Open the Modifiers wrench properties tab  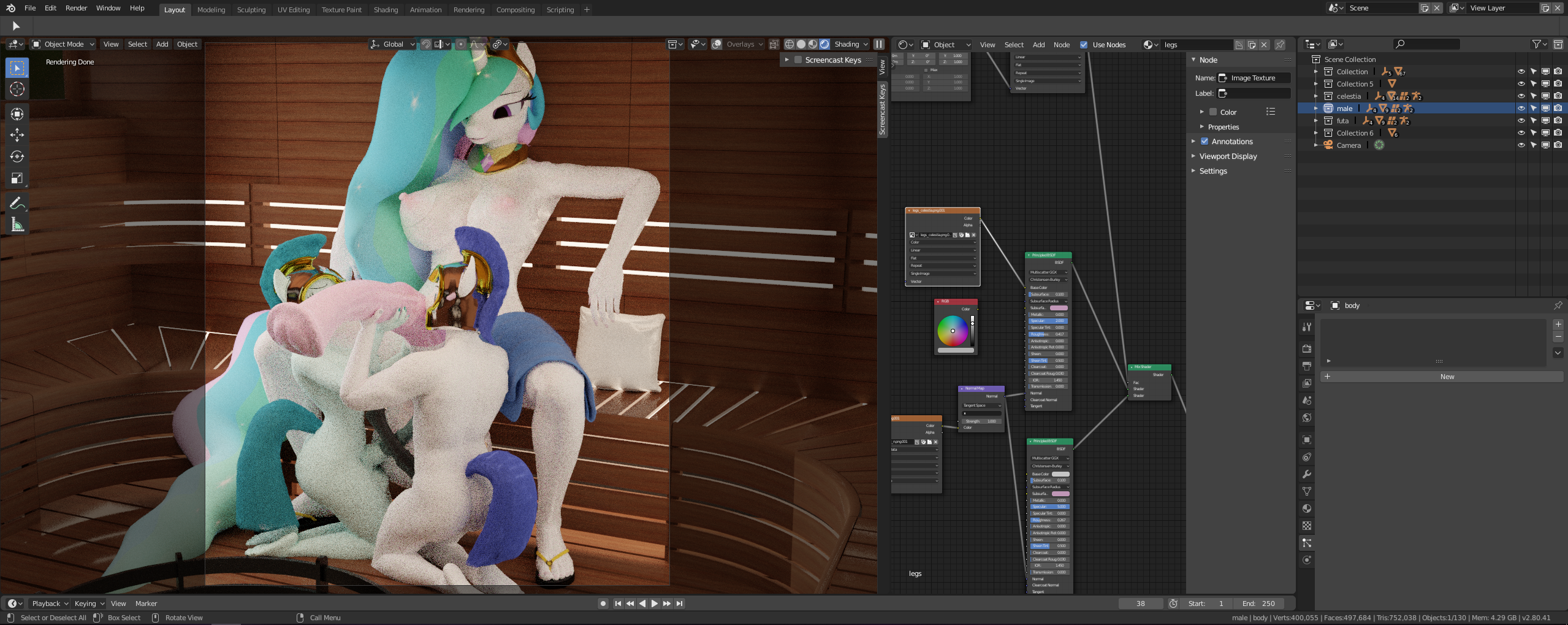1307,474
